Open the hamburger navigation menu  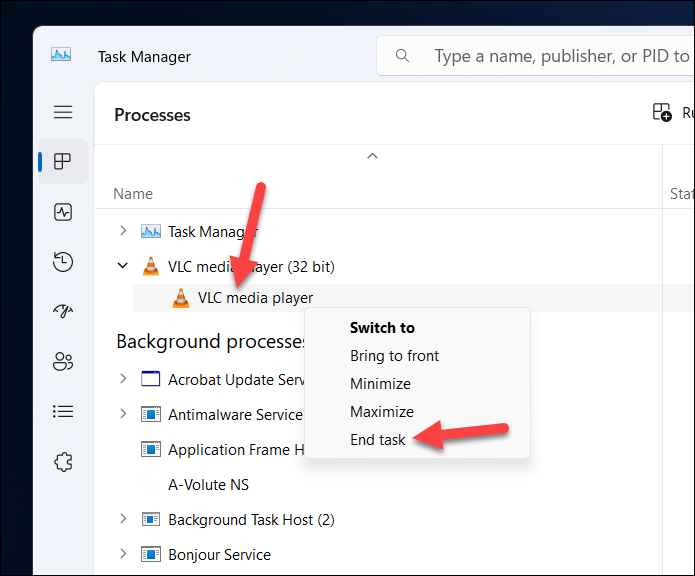[63, 113]
